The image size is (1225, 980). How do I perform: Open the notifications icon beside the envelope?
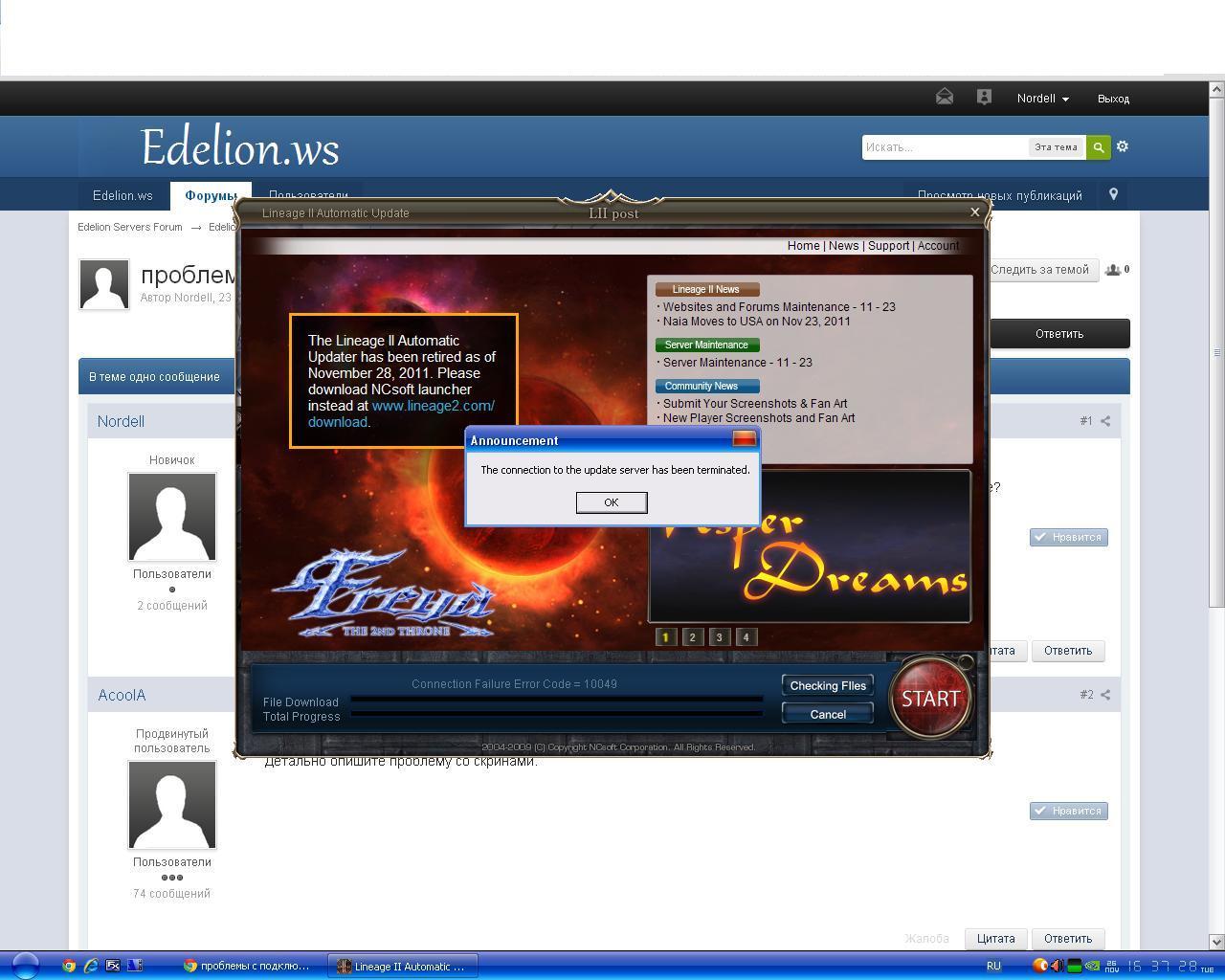click(984, 97)
